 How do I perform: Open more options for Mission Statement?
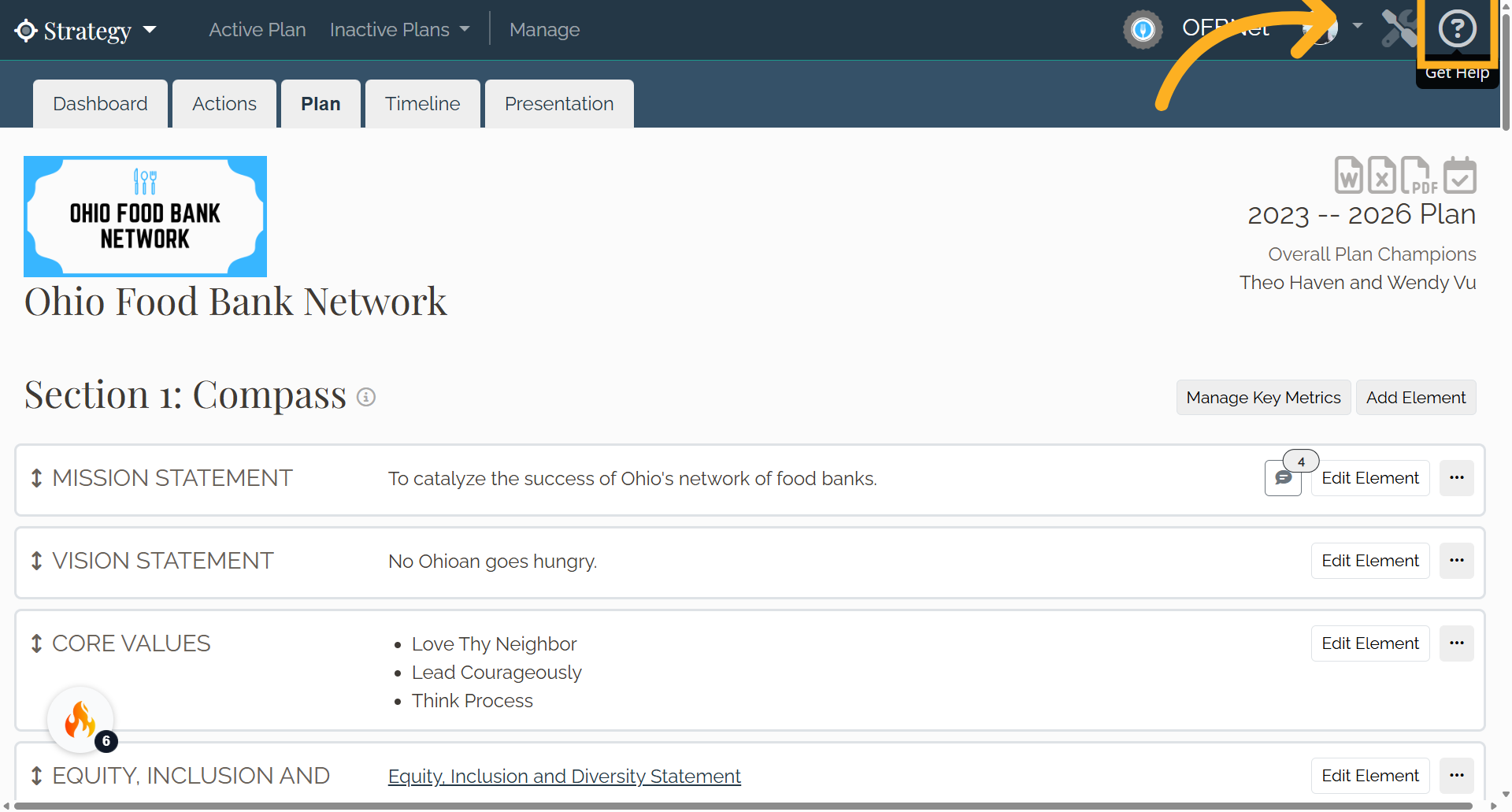tap(1457, 478)
